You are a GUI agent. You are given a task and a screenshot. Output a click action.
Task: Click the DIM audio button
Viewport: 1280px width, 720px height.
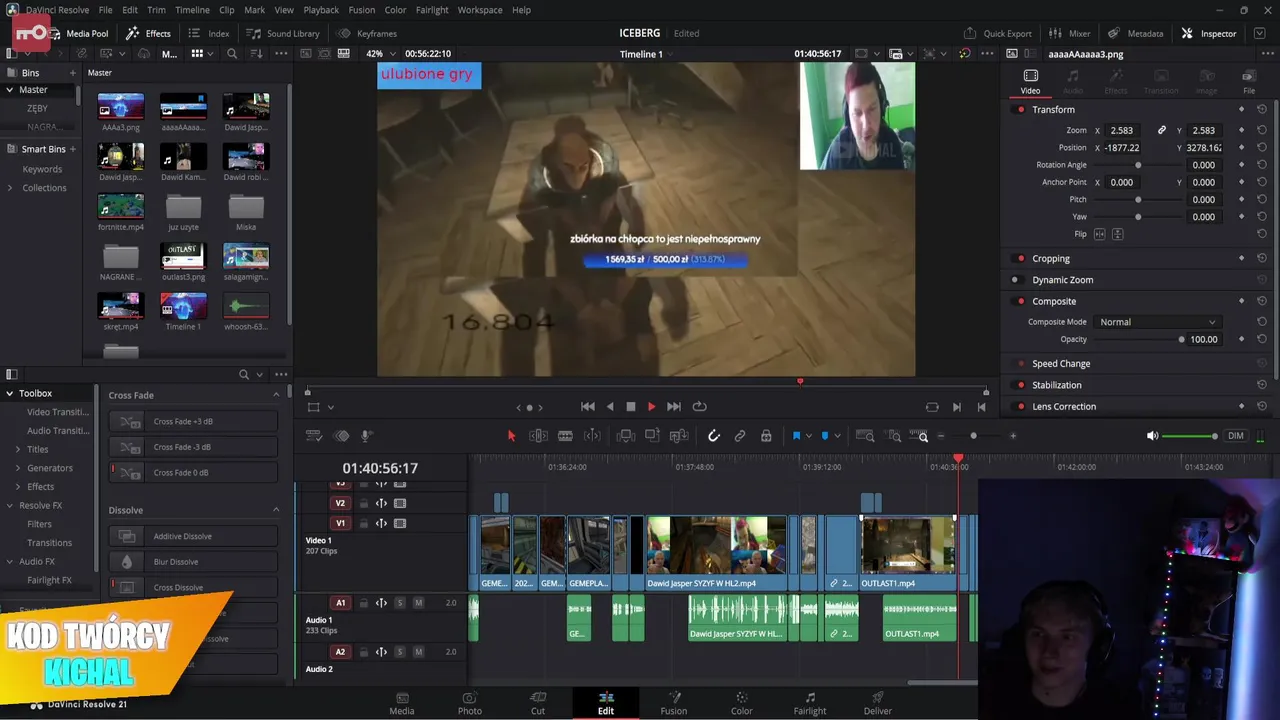[1236, 436]
